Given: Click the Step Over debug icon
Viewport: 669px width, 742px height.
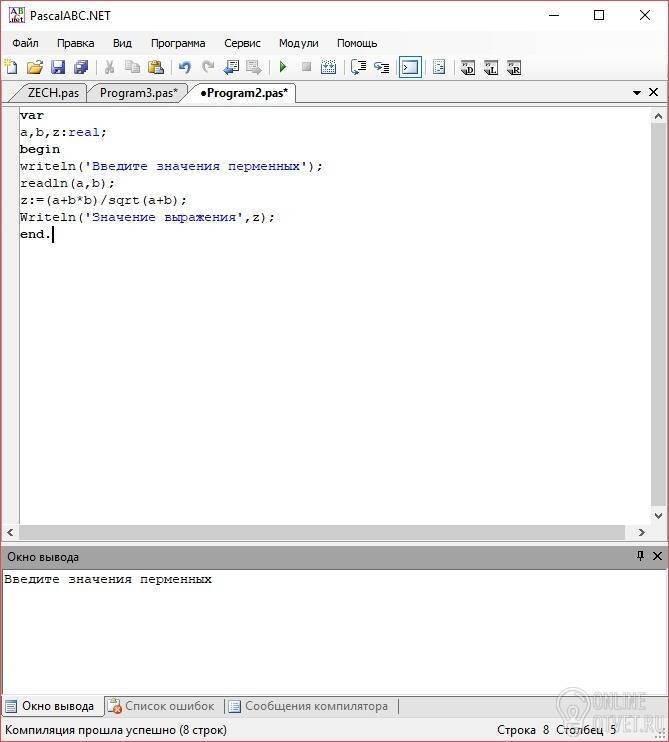Looking at the screenshot, I should (x=359, y=67).
